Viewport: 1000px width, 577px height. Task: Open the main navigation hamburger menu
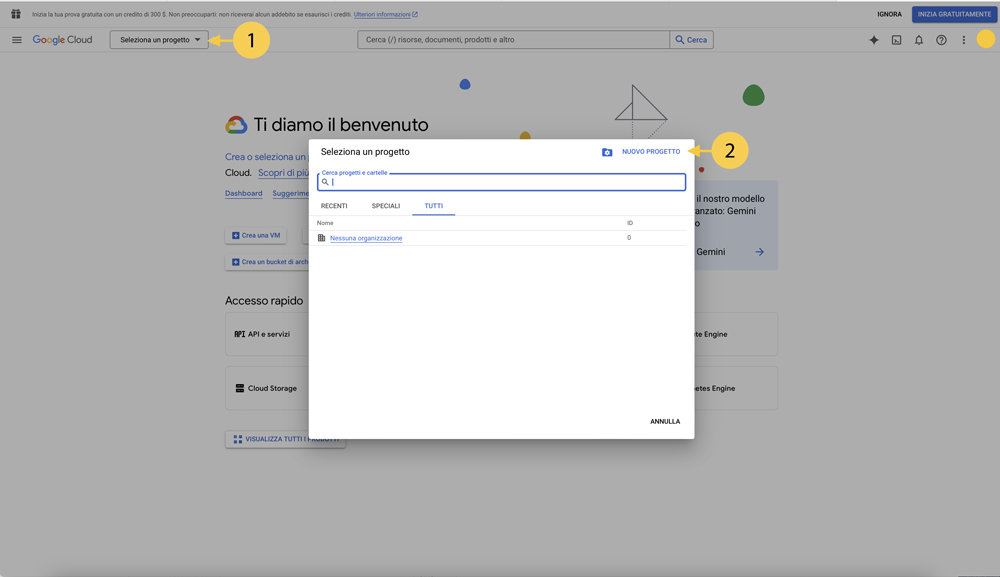tap(17, 40)
